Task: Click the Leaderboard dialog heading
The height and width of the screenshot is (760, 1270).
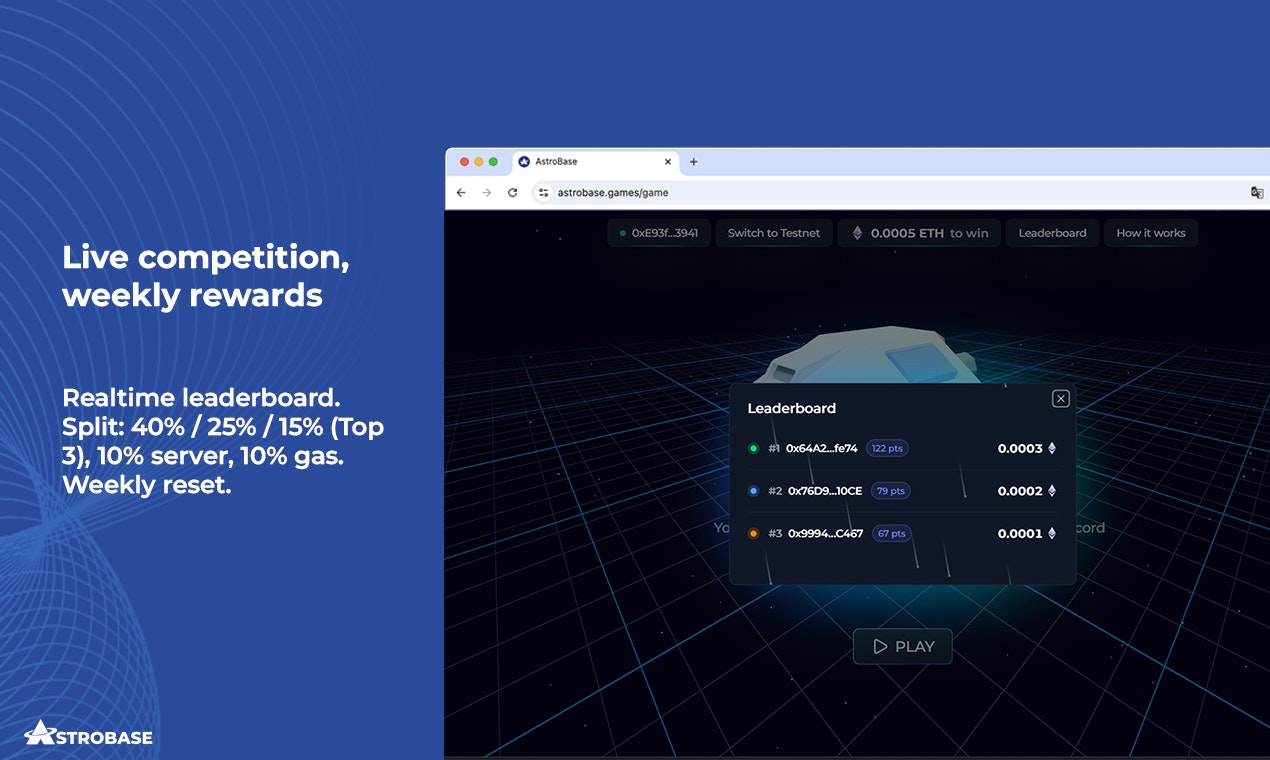Action: pyautogui.click(x=792, y=408)
